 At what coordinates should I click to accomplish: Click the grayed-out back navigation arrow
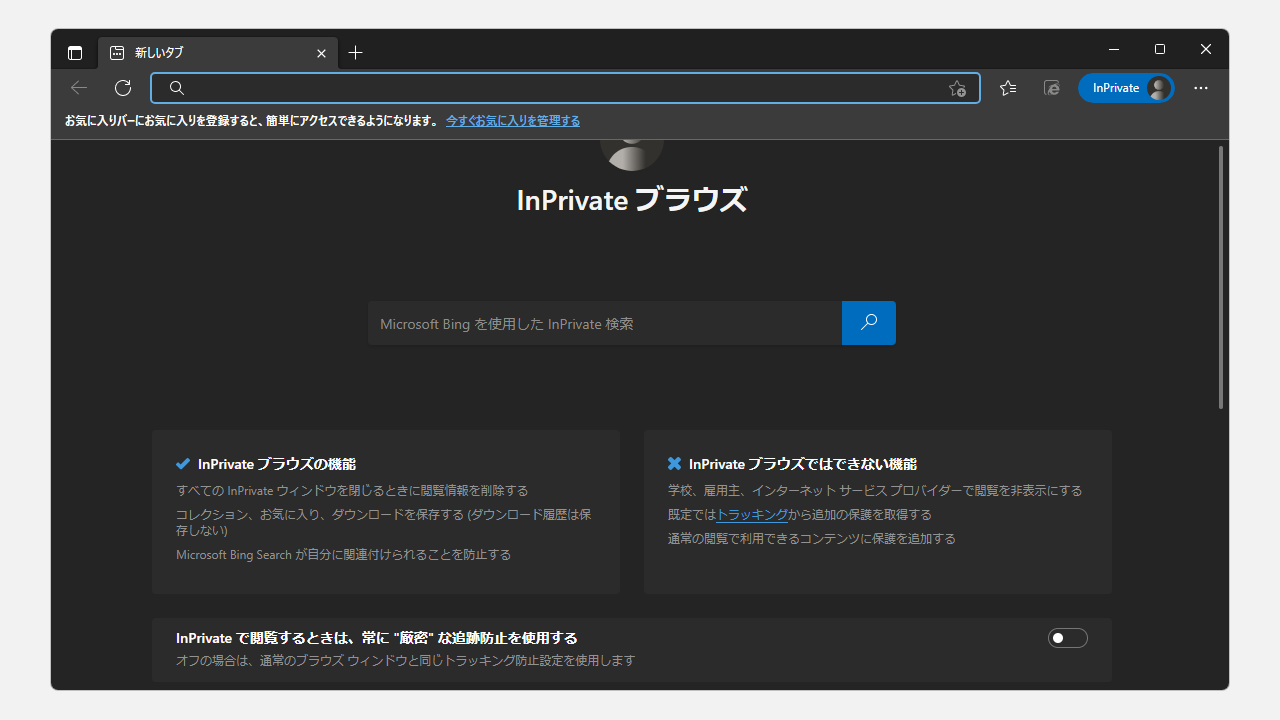click(x=78, y=88)
